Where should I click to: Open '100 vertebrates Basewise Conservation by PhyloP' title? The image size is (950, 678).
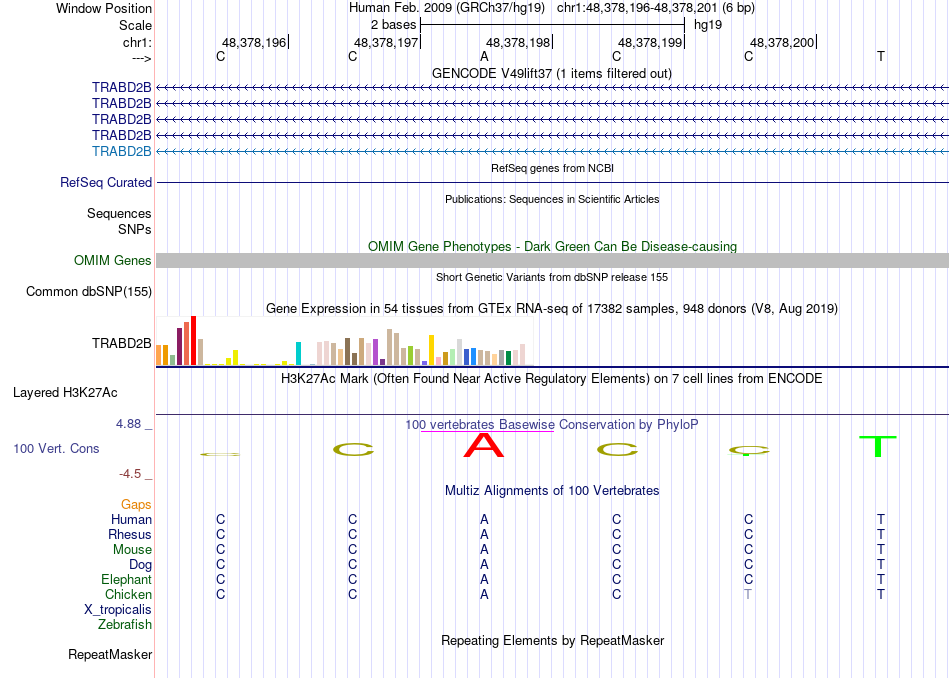tap(552, 425)
